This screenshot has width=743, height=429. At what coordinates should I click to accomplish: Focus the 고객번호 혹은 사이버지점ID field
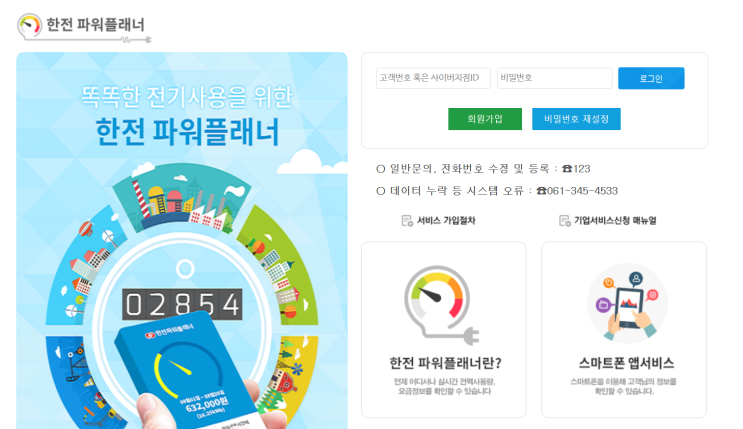[433, 78]
